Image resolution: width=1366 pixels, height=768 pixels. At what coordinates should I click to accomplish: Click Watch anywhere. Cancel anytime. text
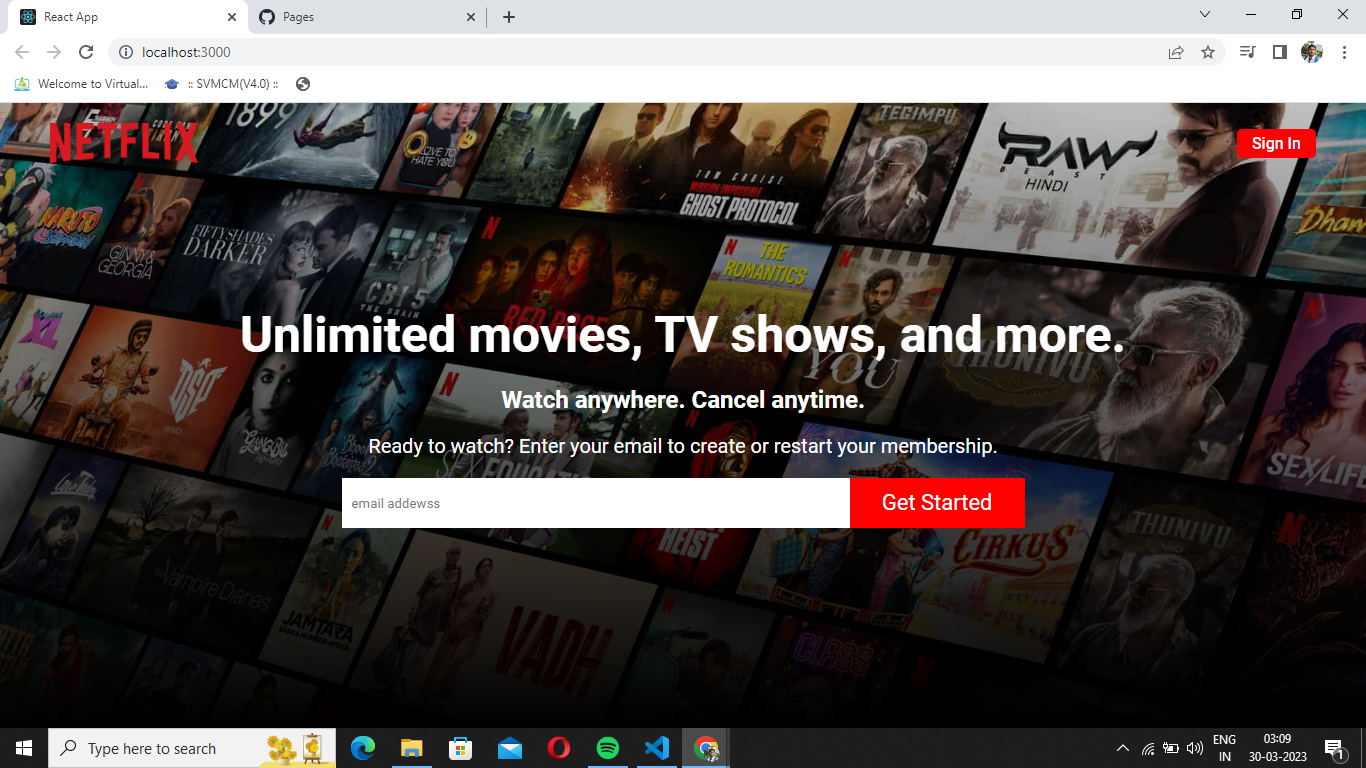coord(683,400)
